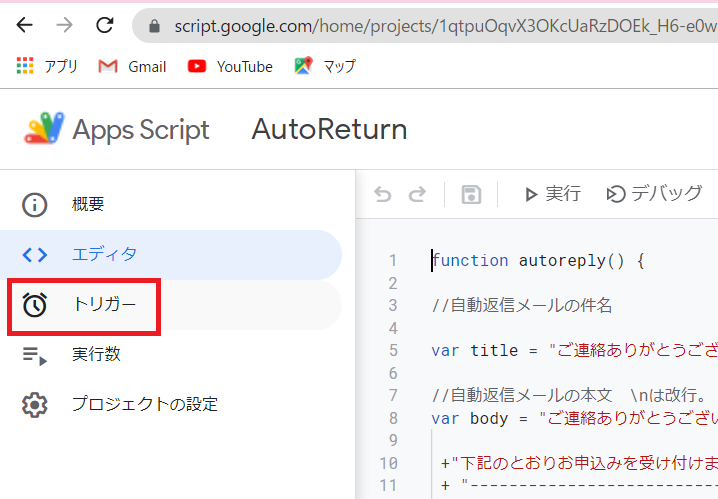This screenshot has height=499, width=718.
Task: Open the Gmail bookmark
Action: 132,67
